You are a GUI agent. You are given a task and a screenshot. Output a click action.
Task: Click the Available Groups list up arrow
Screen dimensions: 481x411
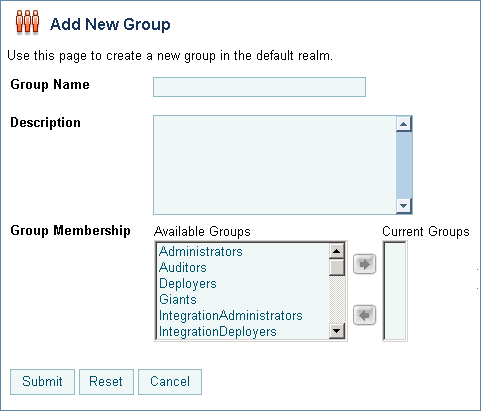[x=336, y=251]
